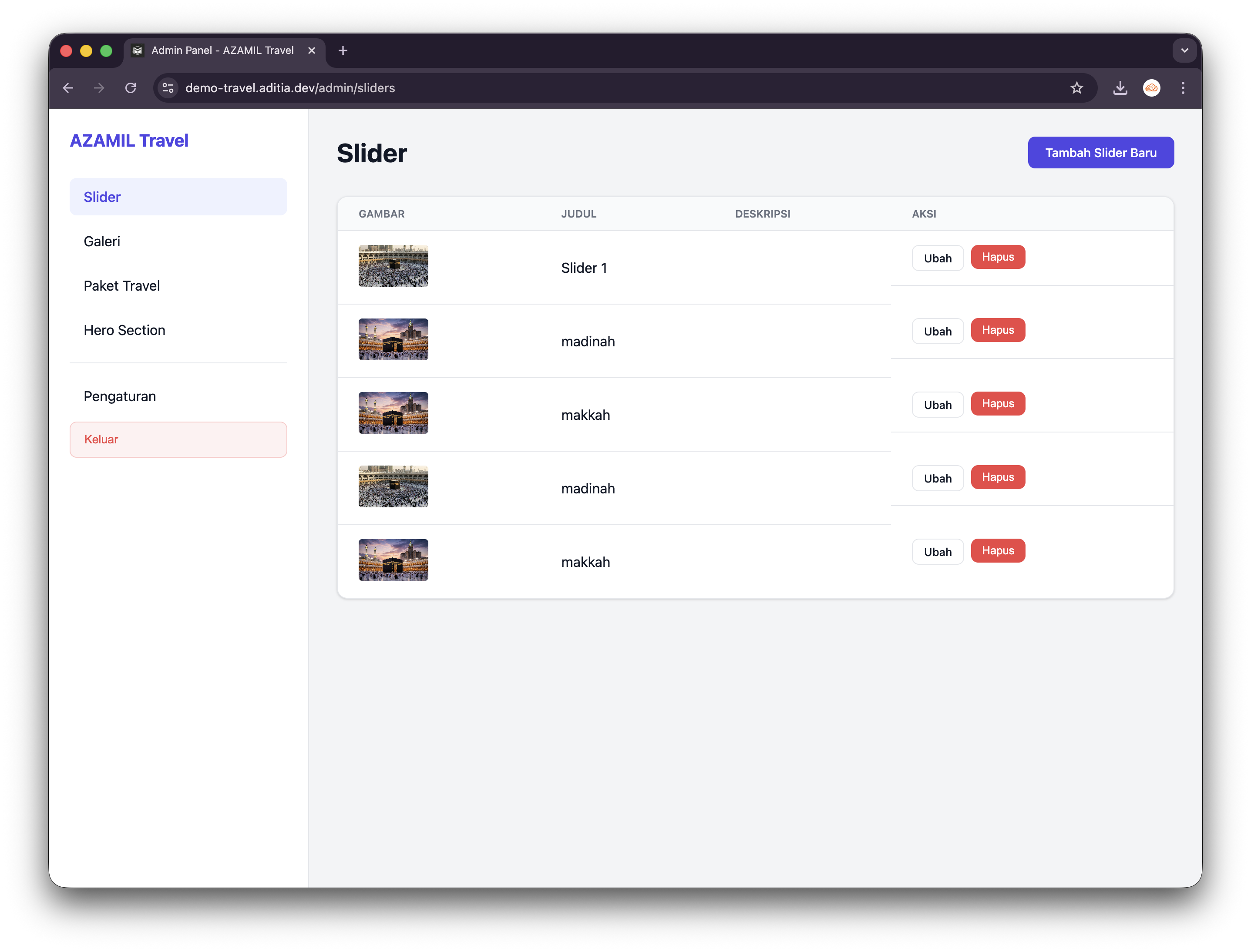This screenshot has height=952, width=1251.
Task: Log out using the Keluar button
Action: 178,439
